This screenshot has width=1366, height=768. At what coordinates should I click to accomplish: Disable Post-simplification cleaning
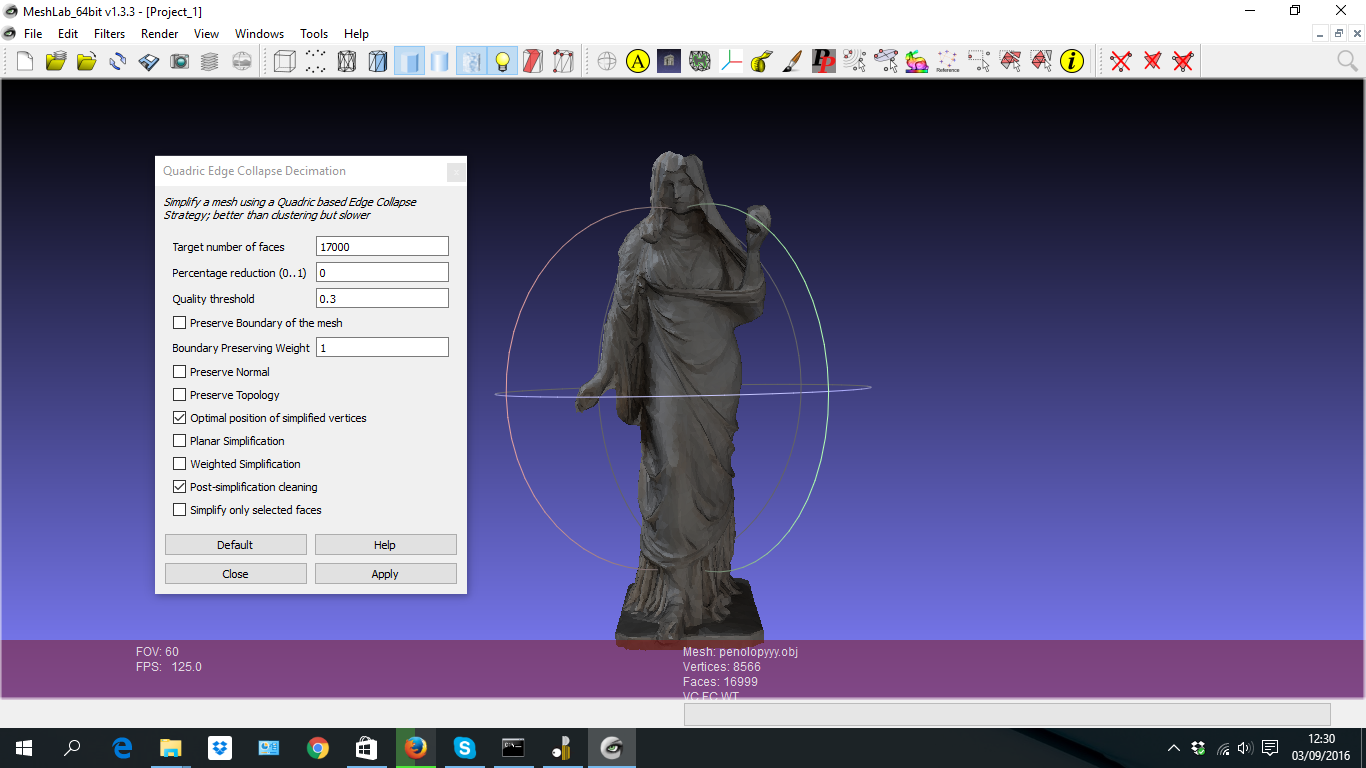180,487
